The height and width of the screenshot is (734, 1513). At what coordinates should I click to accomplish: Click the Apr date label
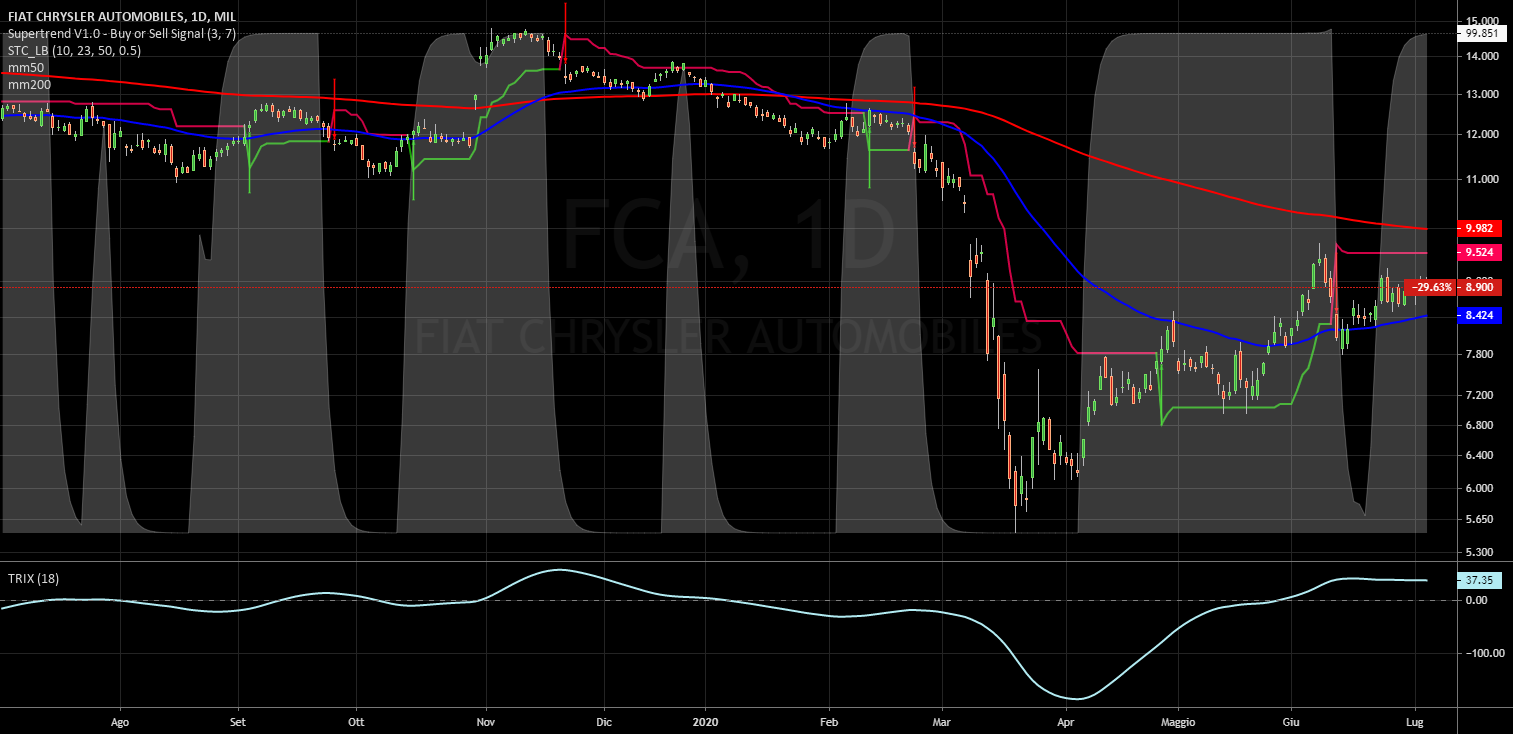(1065, 720)
